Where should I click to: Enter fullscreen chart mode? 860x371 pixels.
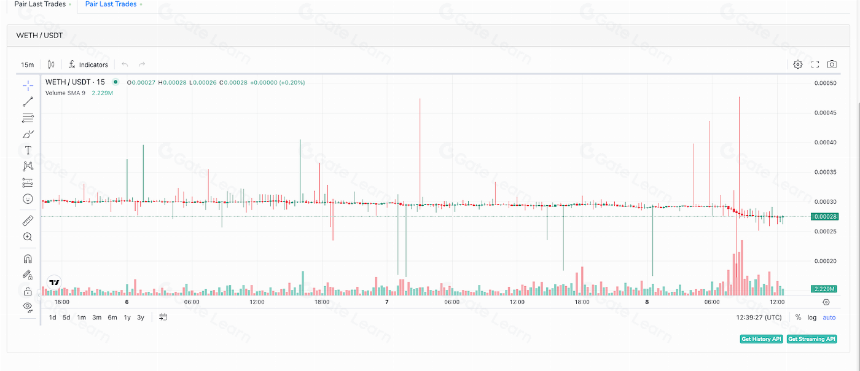pos(815,64)
